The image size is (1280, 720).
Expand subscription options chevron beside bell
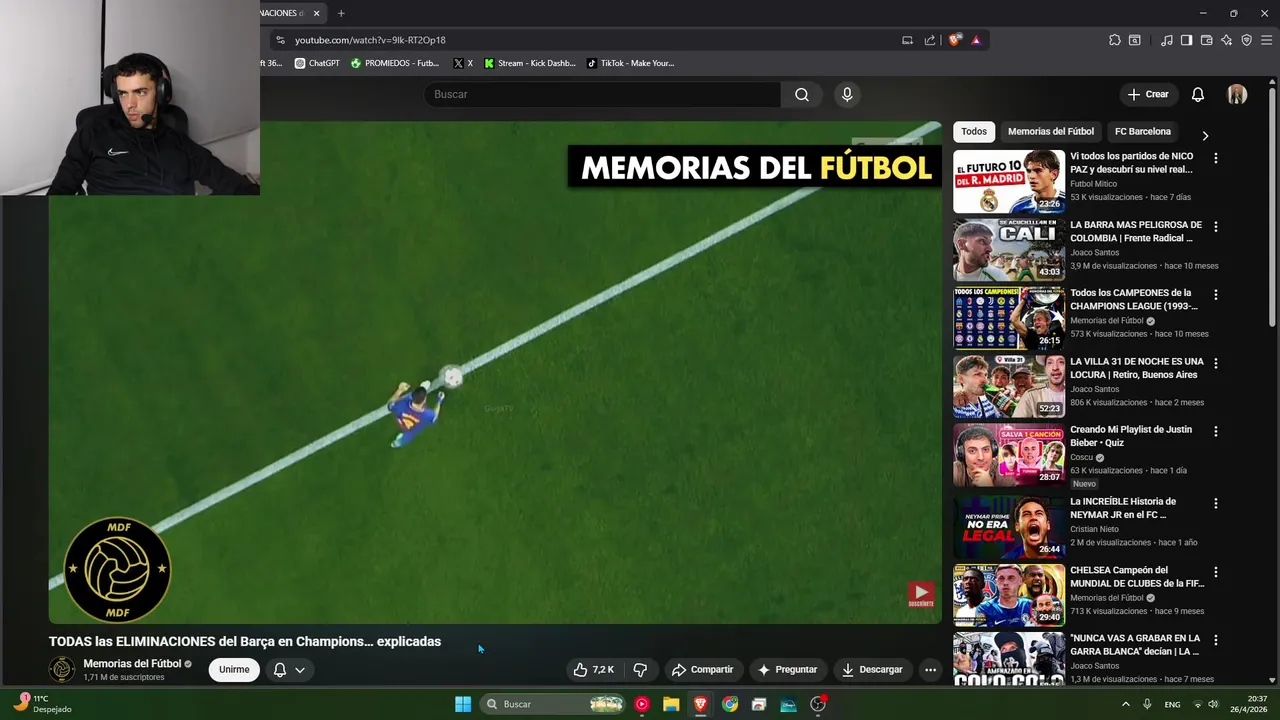coord(299,670)
